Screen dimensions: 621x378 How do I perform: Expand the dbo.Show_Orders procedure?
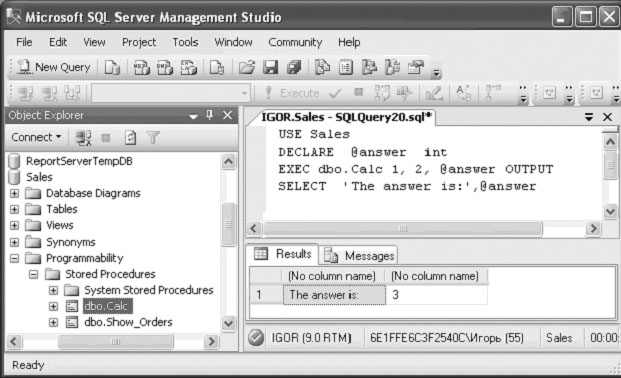pos(53,323)
